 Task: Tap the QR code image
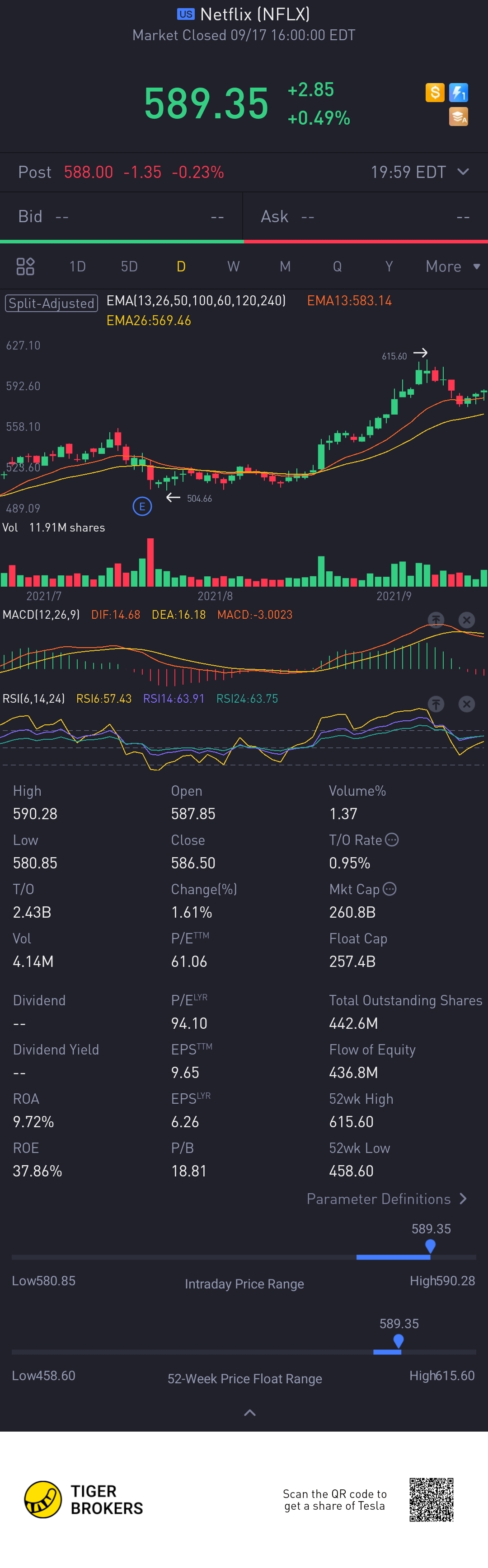point(432,1499)
